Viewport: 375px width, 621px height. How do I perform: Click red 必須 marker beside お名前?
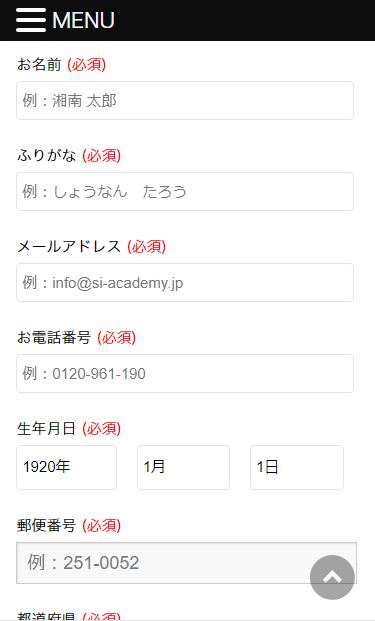87,64
